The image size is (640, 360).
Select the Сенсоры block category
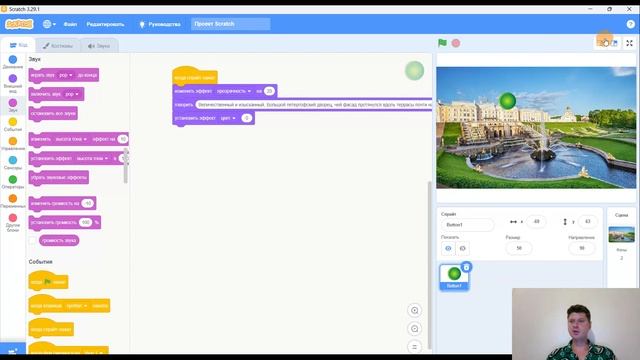[13, 163]
